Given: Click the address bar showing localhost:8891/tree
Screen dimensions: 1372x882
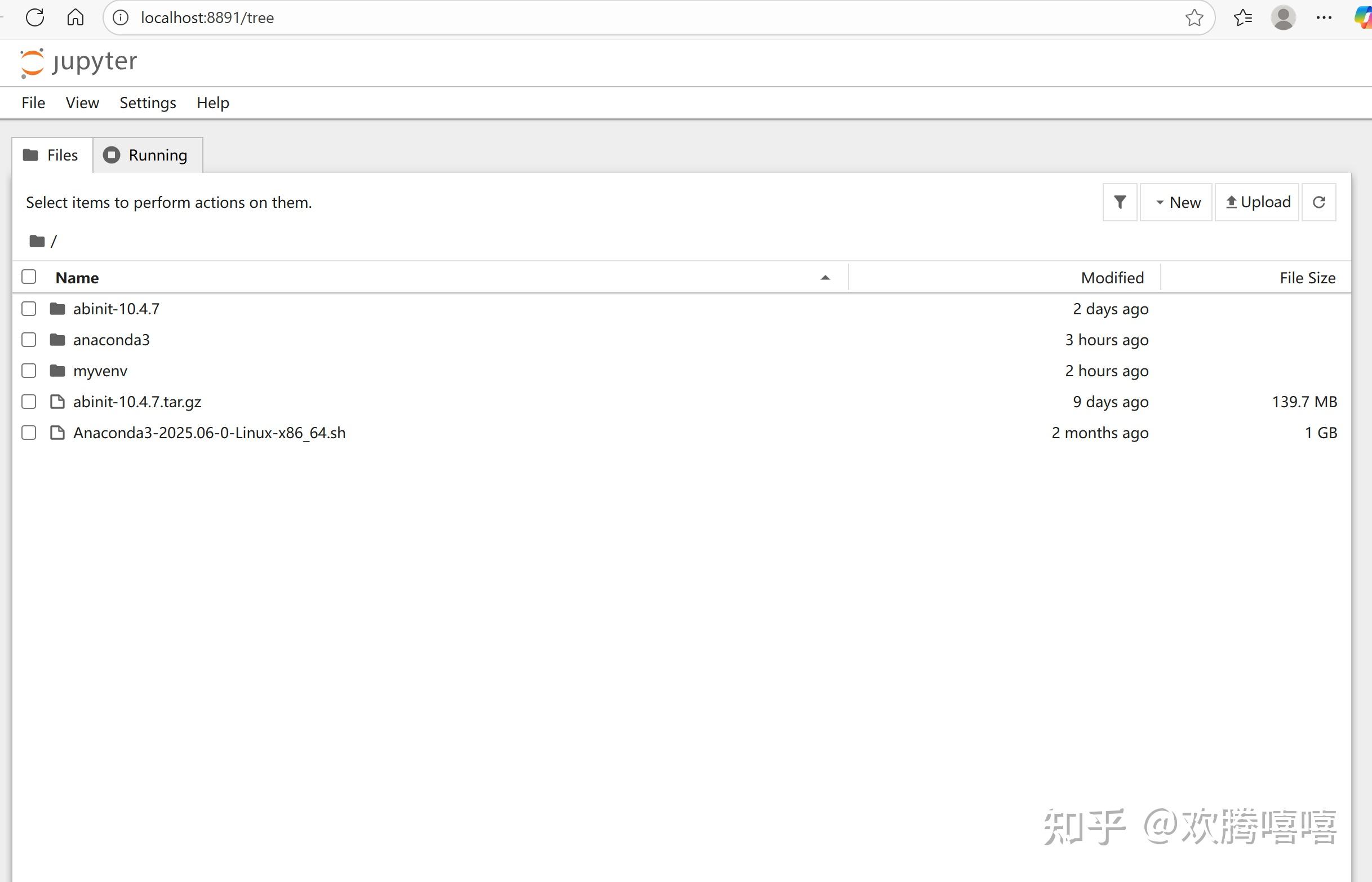Looking at the screenshot, I should pos(208,17).
